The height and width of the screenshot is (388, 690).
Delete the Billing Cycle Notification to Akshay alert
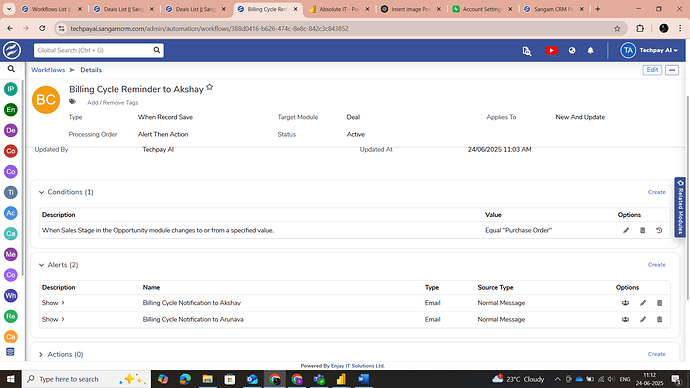pos(659,303)
